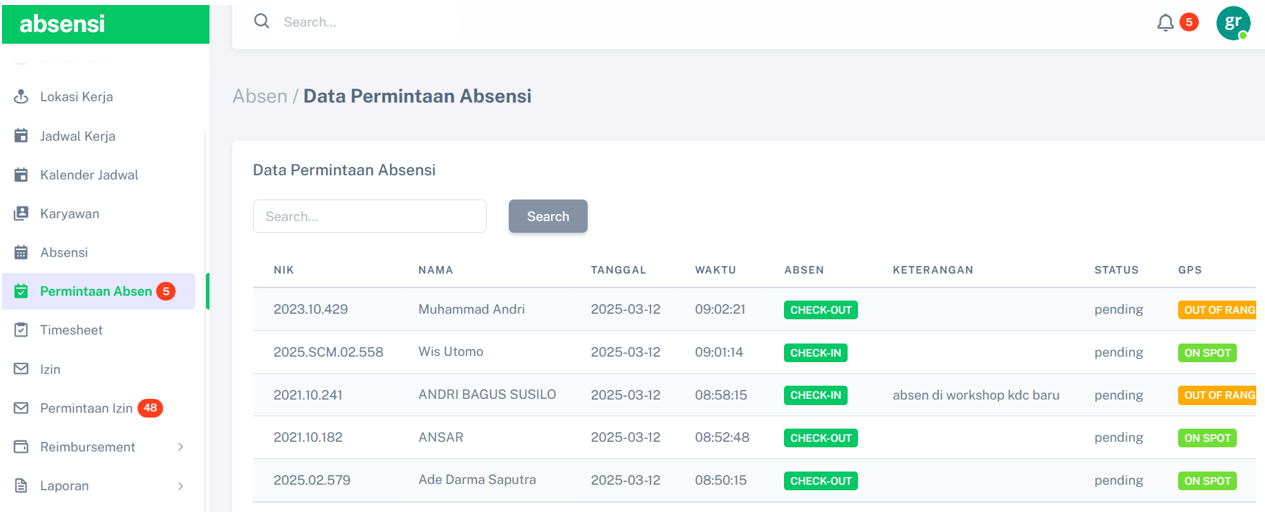Click the Timesheet clipboard icon
Image resolution: width=1265 pixels, height=512 pixels.
(21, 330)
